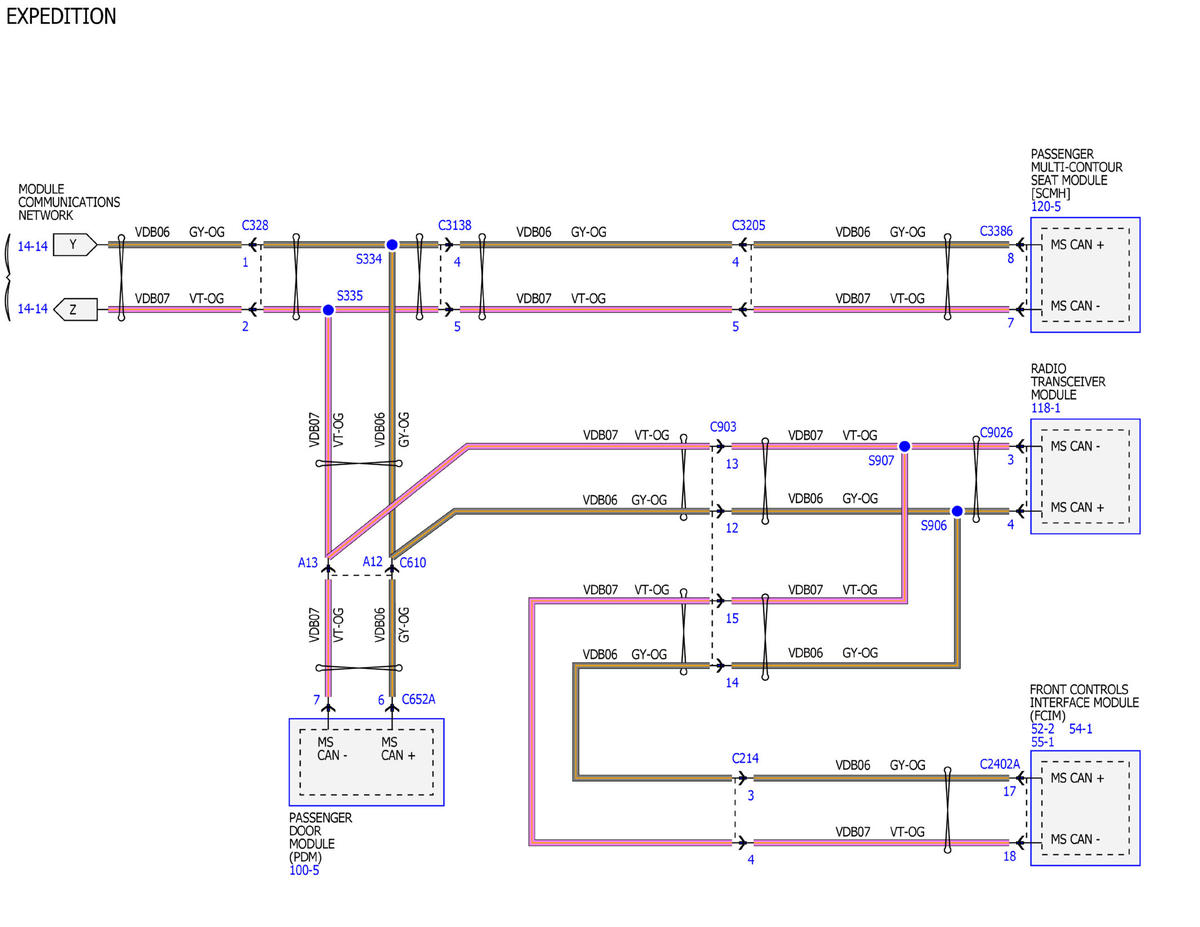Select the S907 splice dot
The width and height of the screenshot is (1200, 927).
coord(904,446)
